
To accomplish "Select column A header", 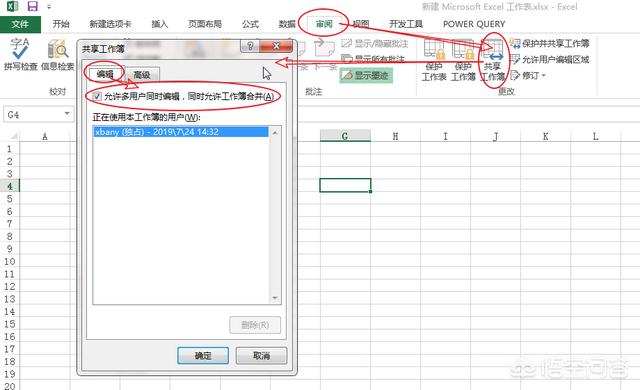I will 45,136.
